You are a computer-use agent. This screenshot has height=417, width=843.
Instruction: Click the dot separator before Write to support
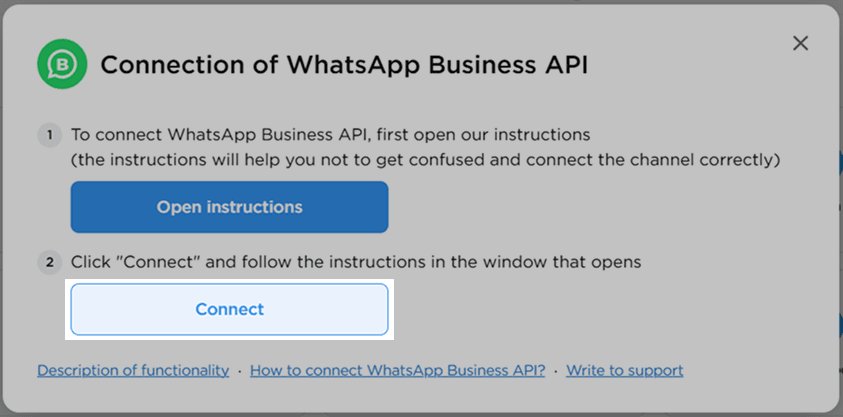(555, 371)
